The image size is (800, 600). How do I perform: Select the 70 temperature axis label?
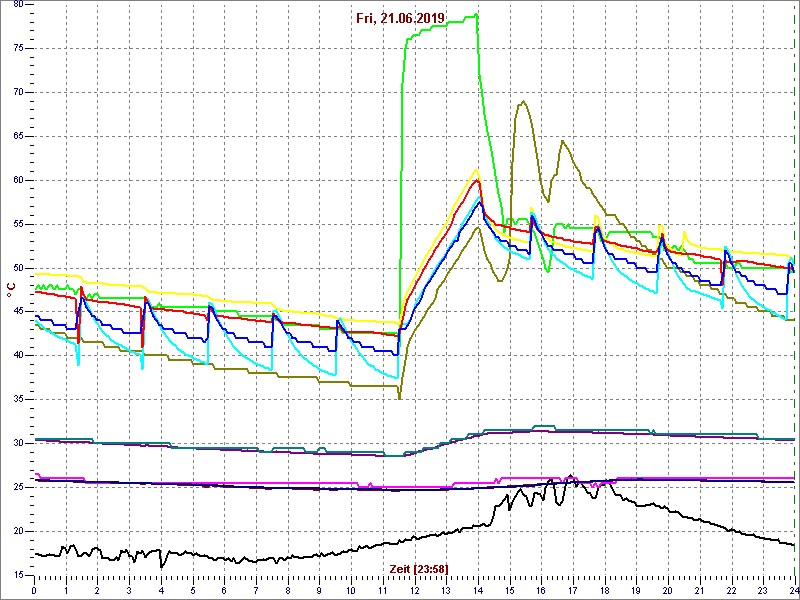pos(17,92)
